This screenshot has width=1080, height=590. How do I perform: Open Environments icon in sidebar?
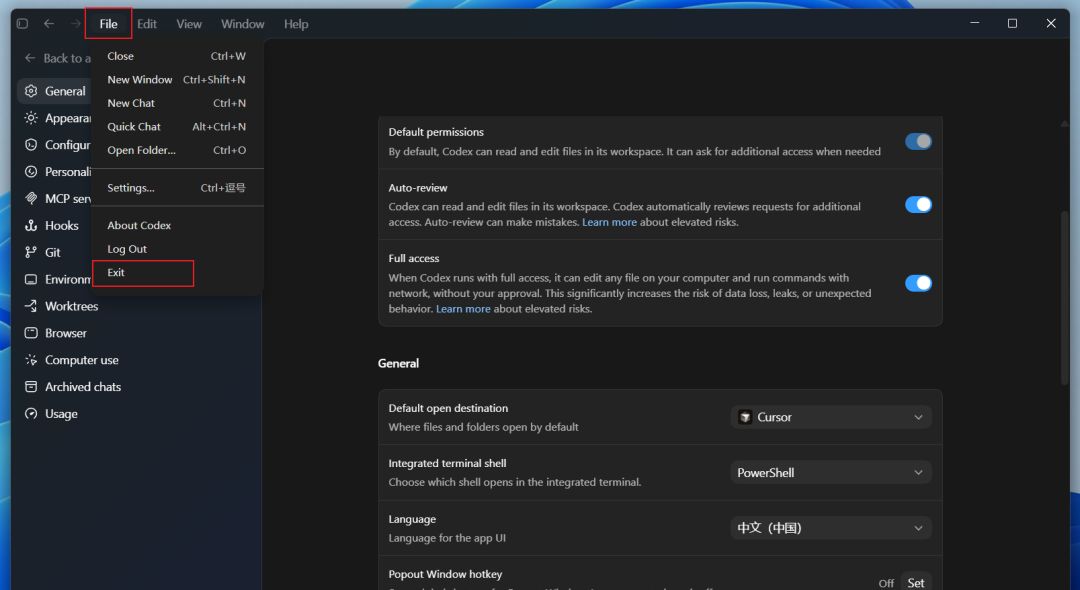click(31, 279)
